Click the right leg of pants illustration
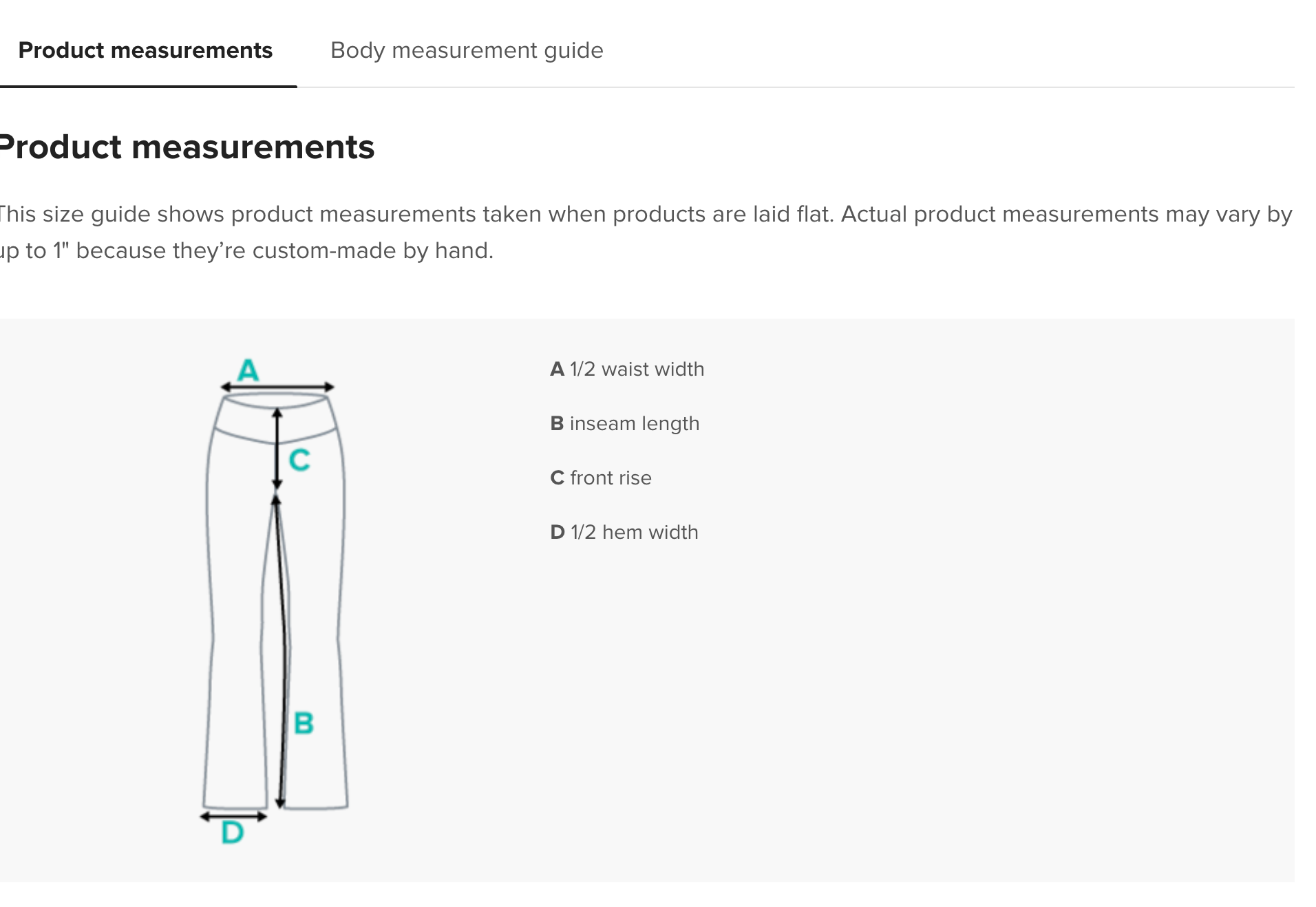This screenshot has width=1316, height=907. [x=317, y=654]
